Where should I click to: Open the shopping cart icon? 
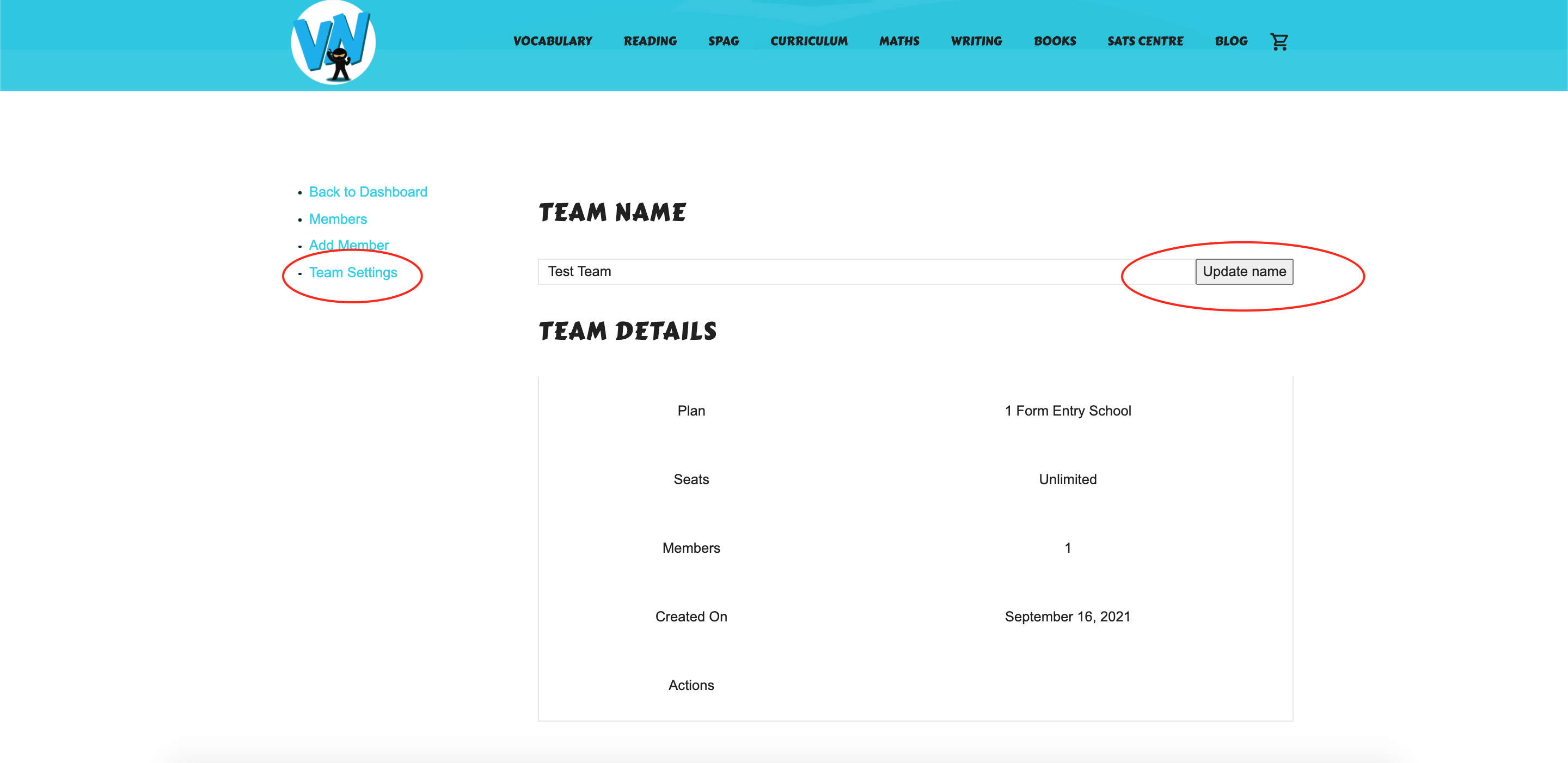pyautogui.click(x=1279, y=41)
